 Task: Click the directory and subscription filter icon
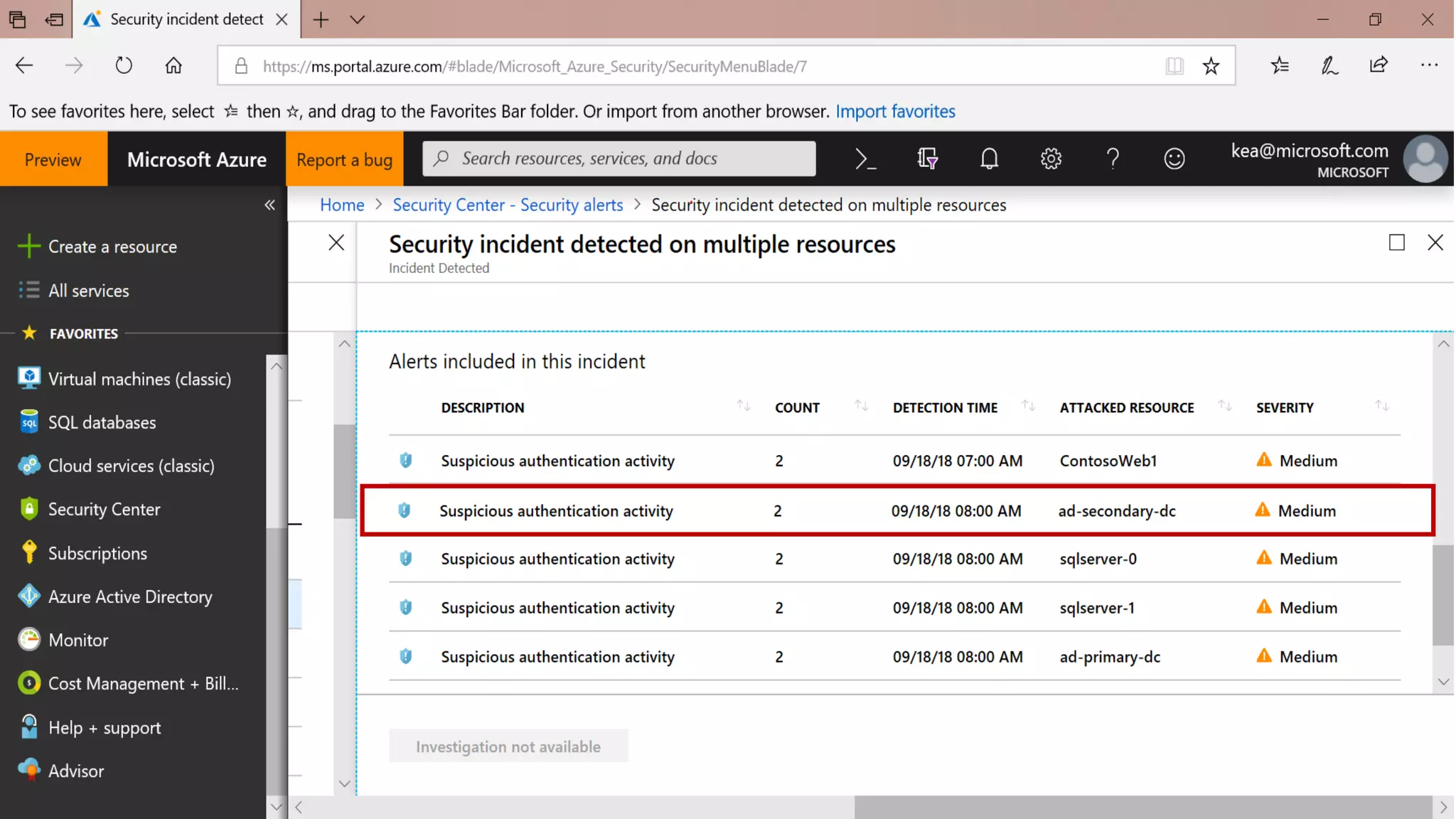tap(927, 159)
